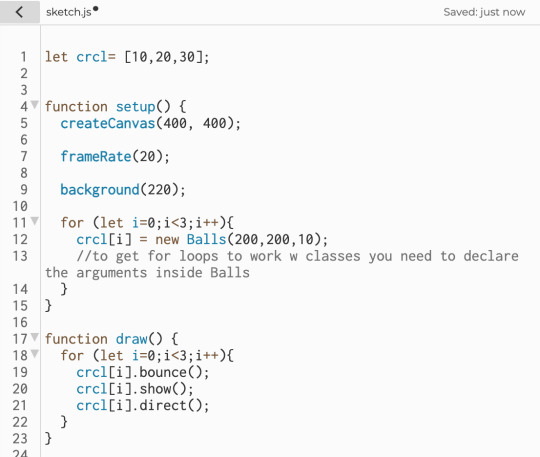This screenshot has width=540, height=457.
Task: Click the frameRate(20); statement
Action: point(115,157)
